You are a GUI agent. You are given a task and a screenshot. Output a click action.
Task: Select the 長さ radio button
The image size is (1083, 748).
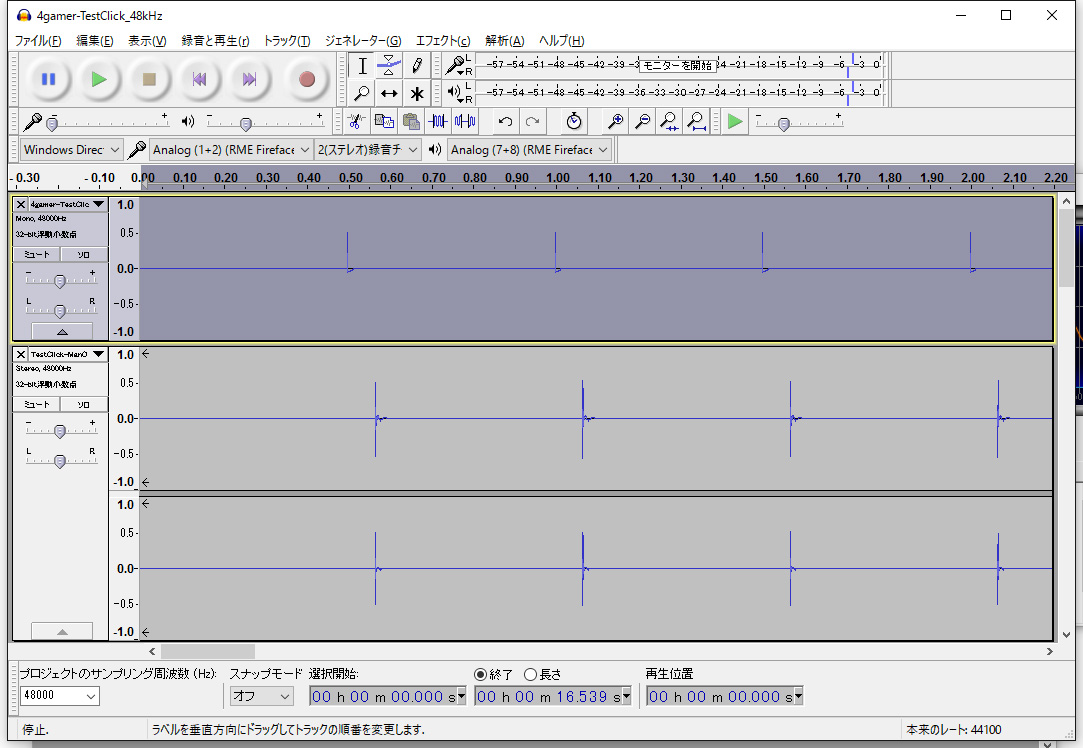point(531,674)
